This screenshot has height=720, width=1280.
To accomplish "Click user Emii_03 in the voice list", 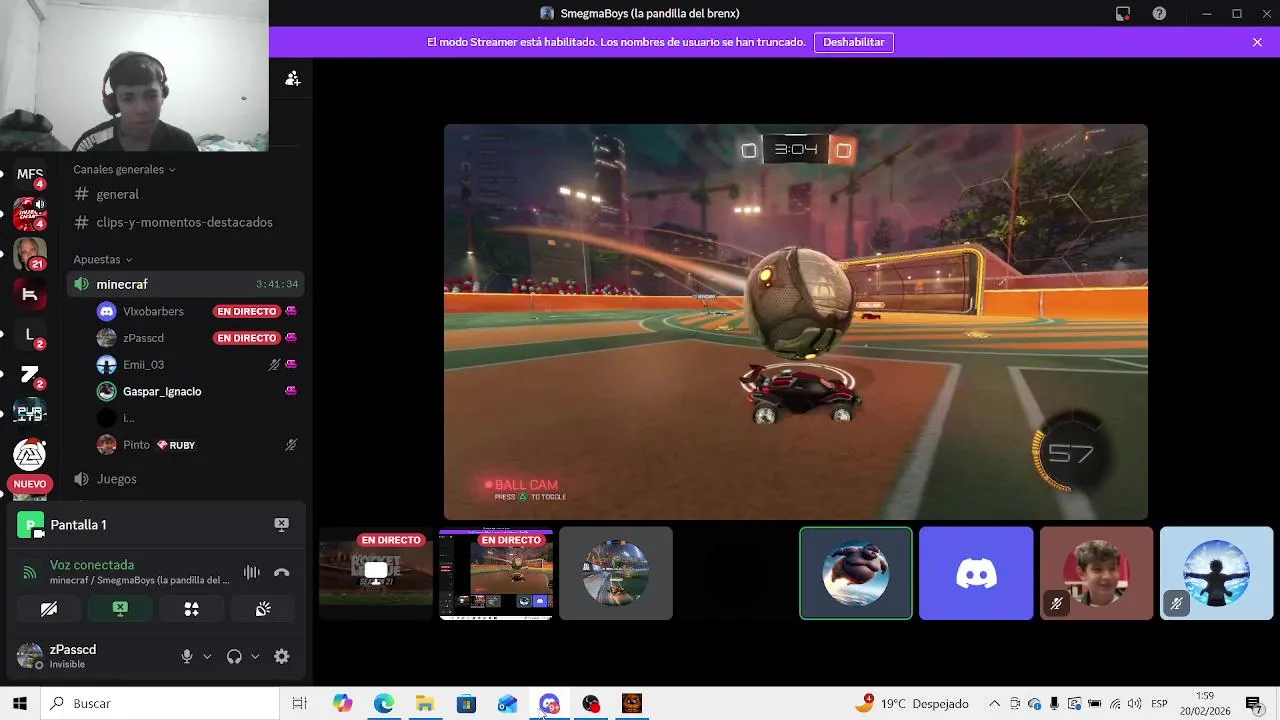I will click(x=143, y=365).
